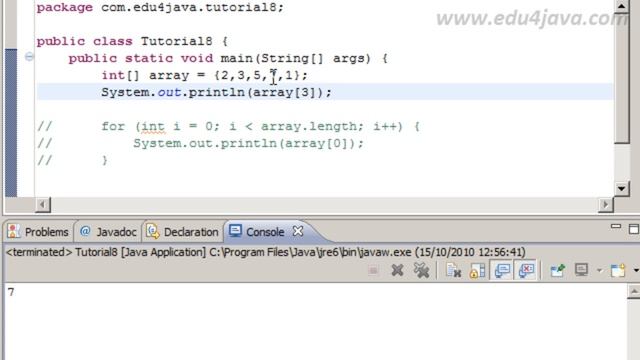The width and height of the screenshot is (640, 360).
Task: Click the disabled Terminate button in console toolbar
Action: click(373, 270)
